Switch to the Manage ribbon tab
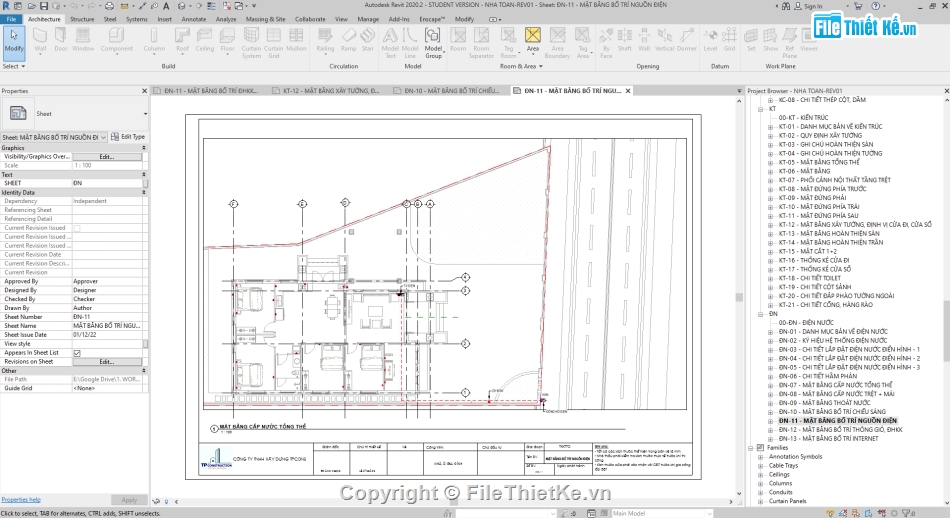Image resolution: width=950 pixels, height=518 pixels. pyautogui.click(x=368, y=19)
